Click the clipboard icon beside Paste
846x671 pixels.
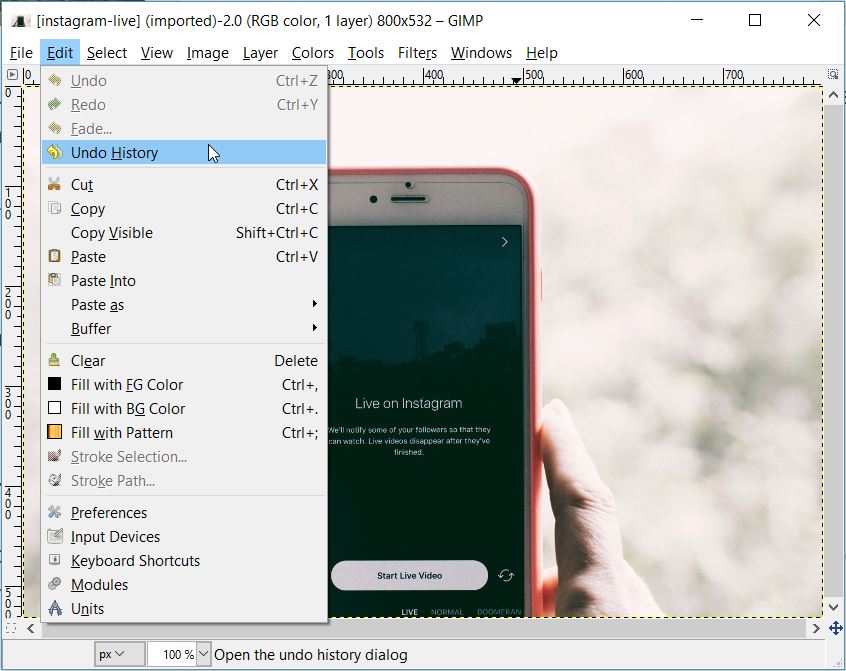pyautogui.click(x=54, y=256)
